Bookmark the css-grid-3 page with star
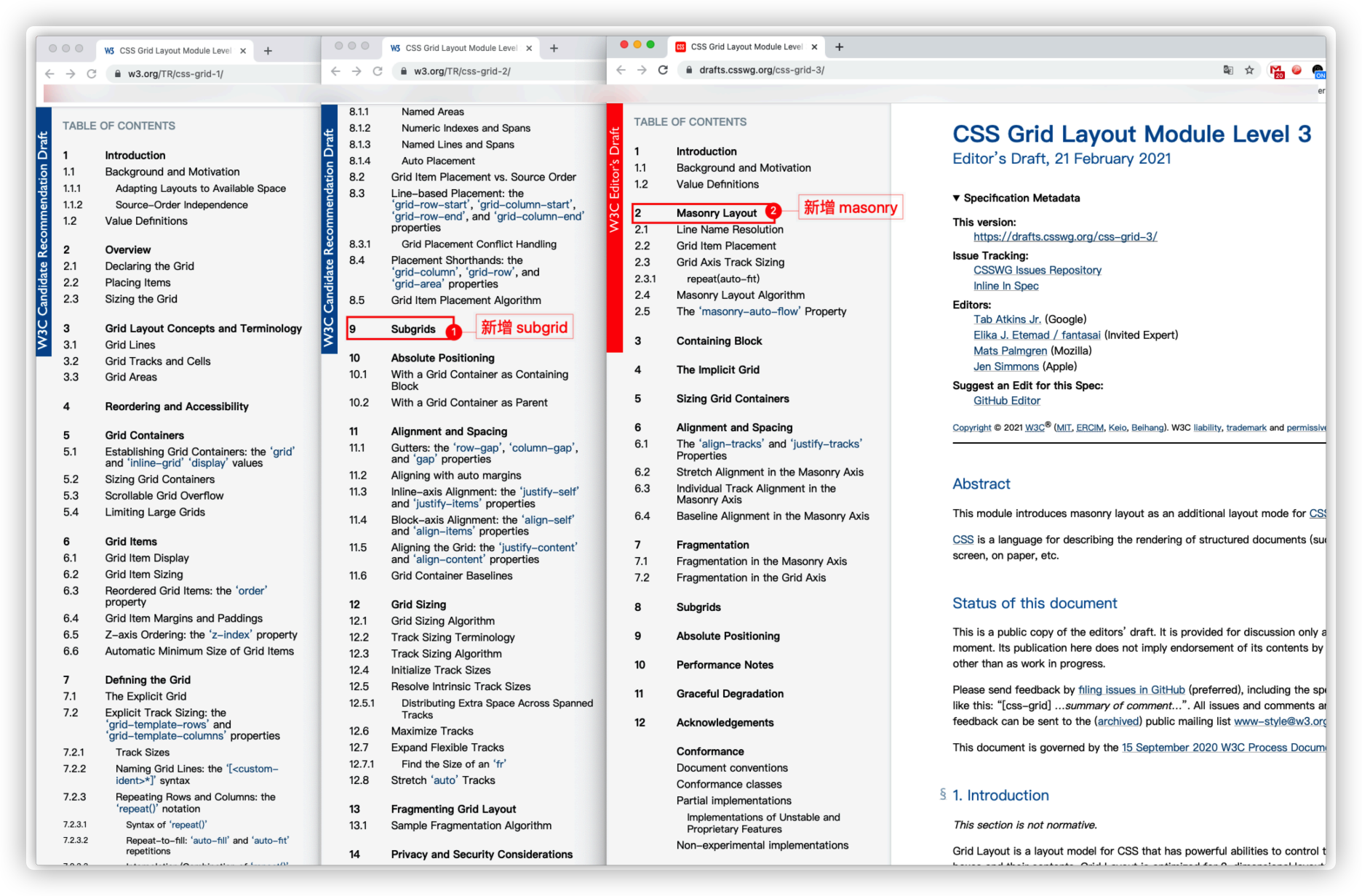 1249,70
